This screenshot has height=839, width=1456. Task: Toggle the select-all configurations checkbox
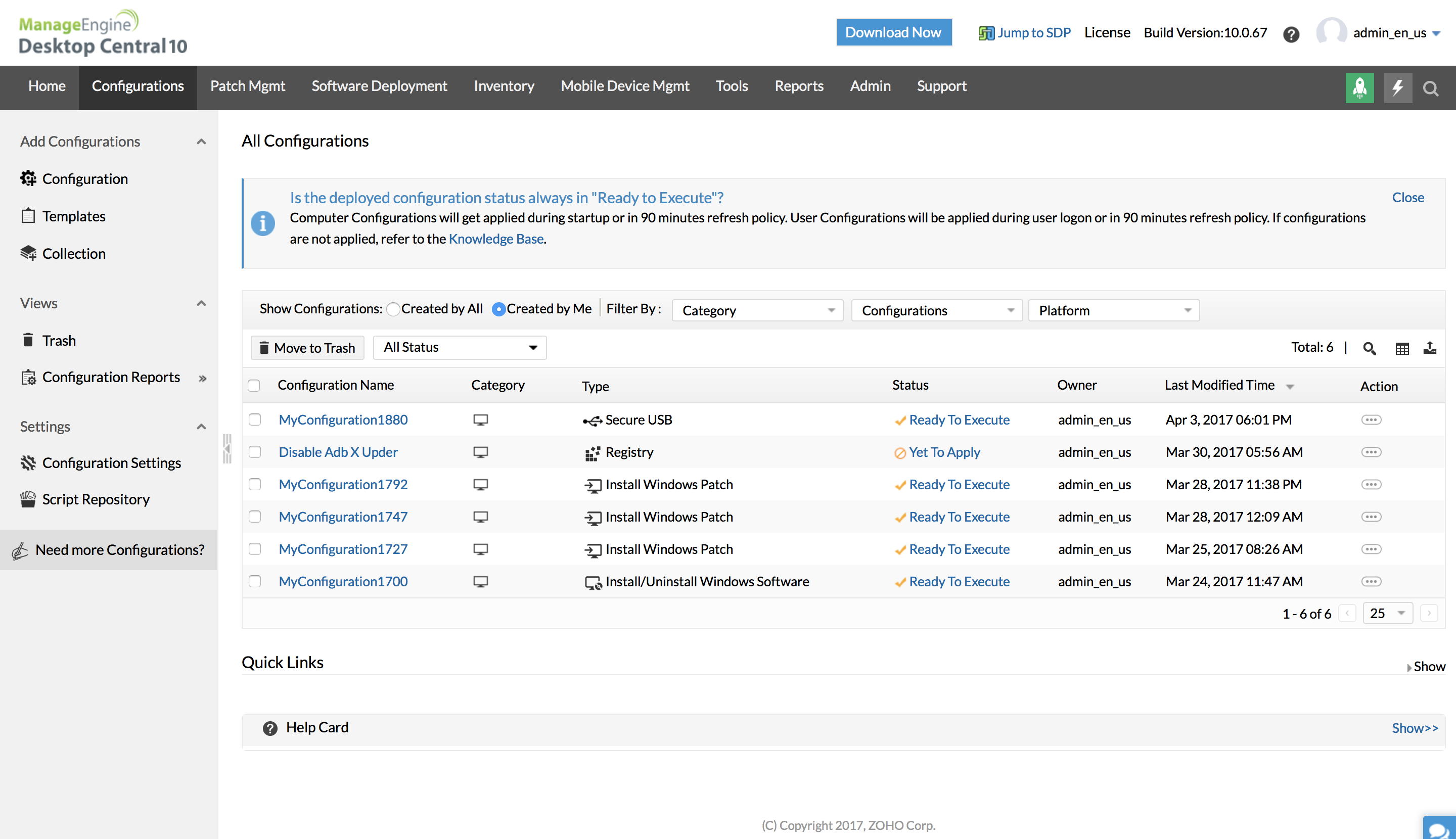pyautogui.click(x=254, y=385)
